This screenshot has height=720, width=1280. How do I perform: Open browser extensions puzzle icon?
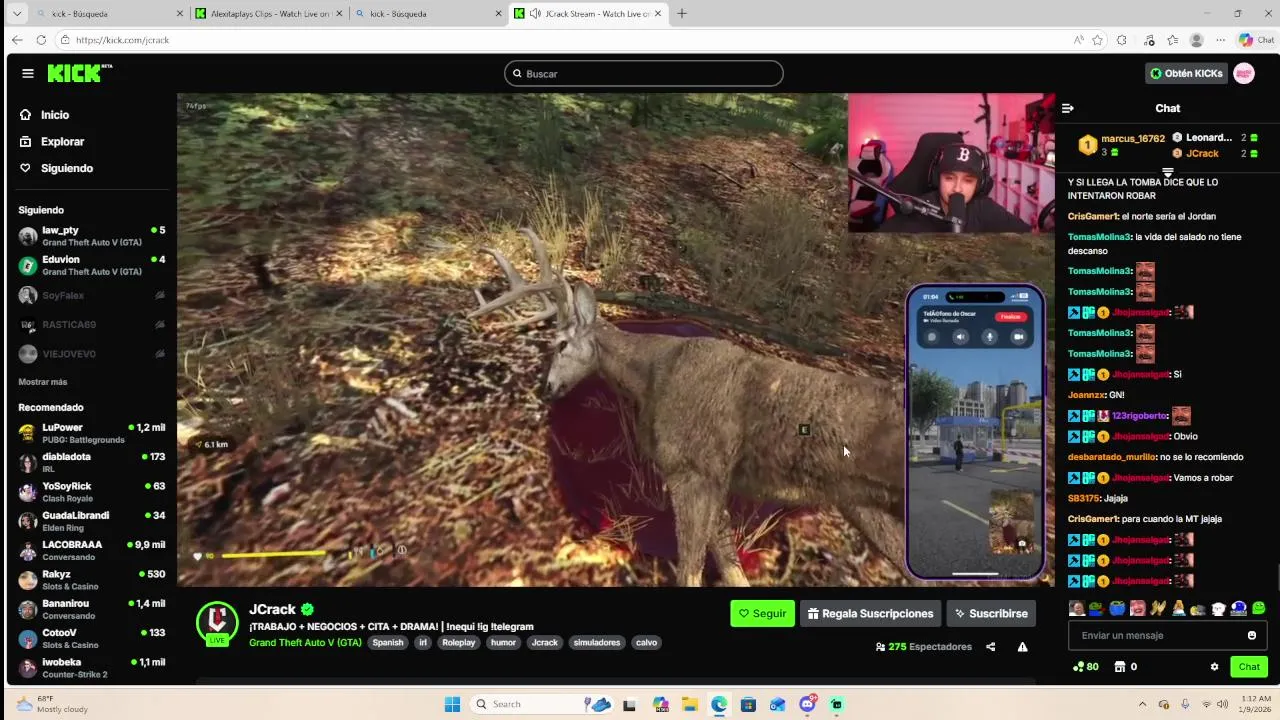click(x=1122, y=40)
